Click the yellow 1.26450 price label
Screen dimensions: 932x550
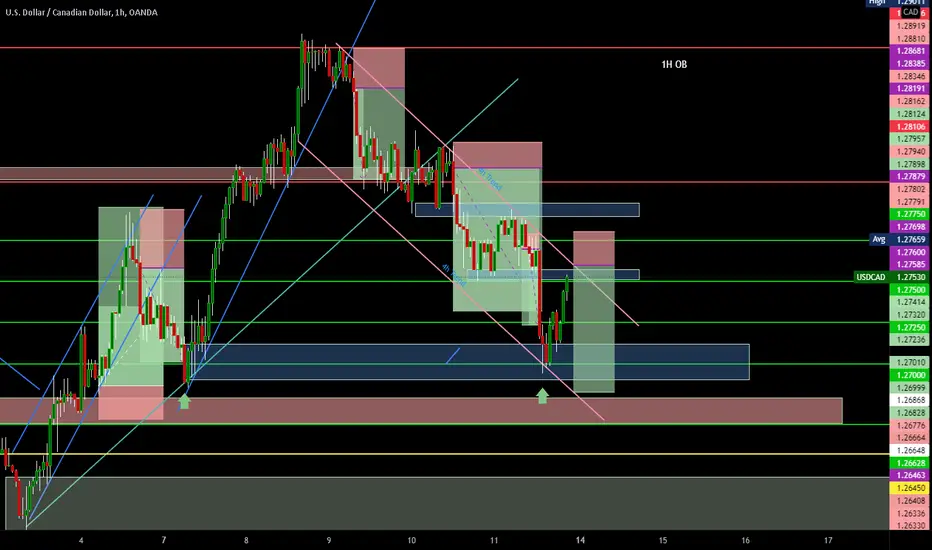pyautogui.click(x=909, y=488)
